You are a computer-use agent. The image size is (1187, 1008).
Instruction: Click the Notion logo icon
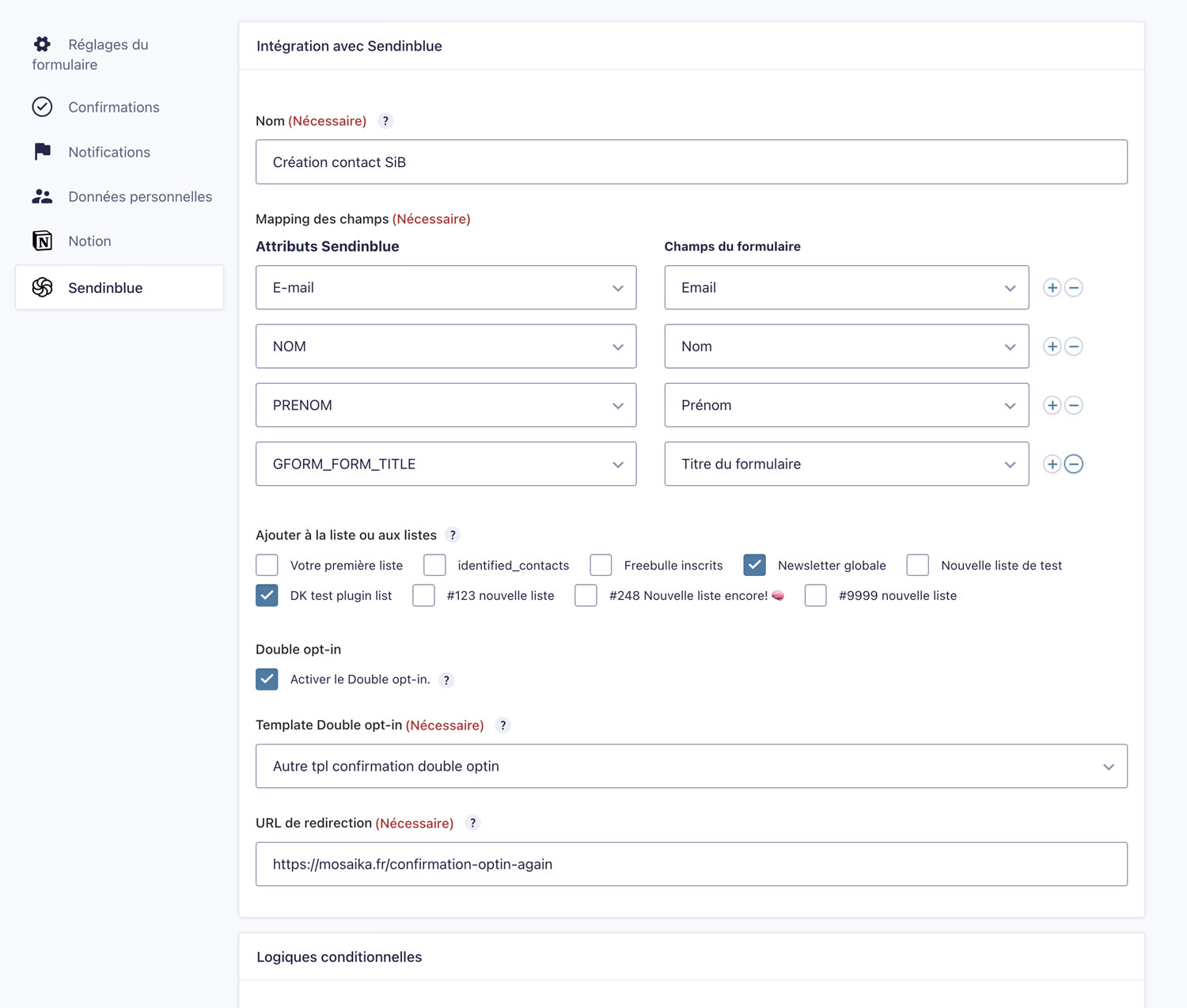[x=42, y=241]
